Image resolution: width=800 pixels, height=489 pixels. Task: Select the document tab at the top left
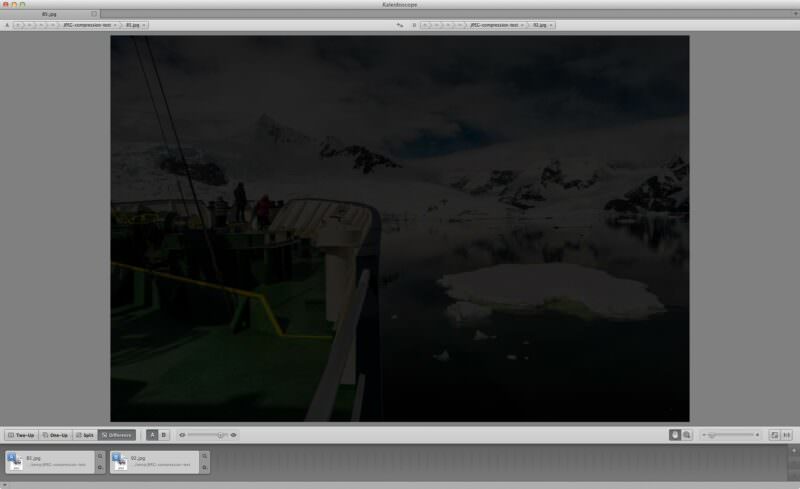point(49,14)
